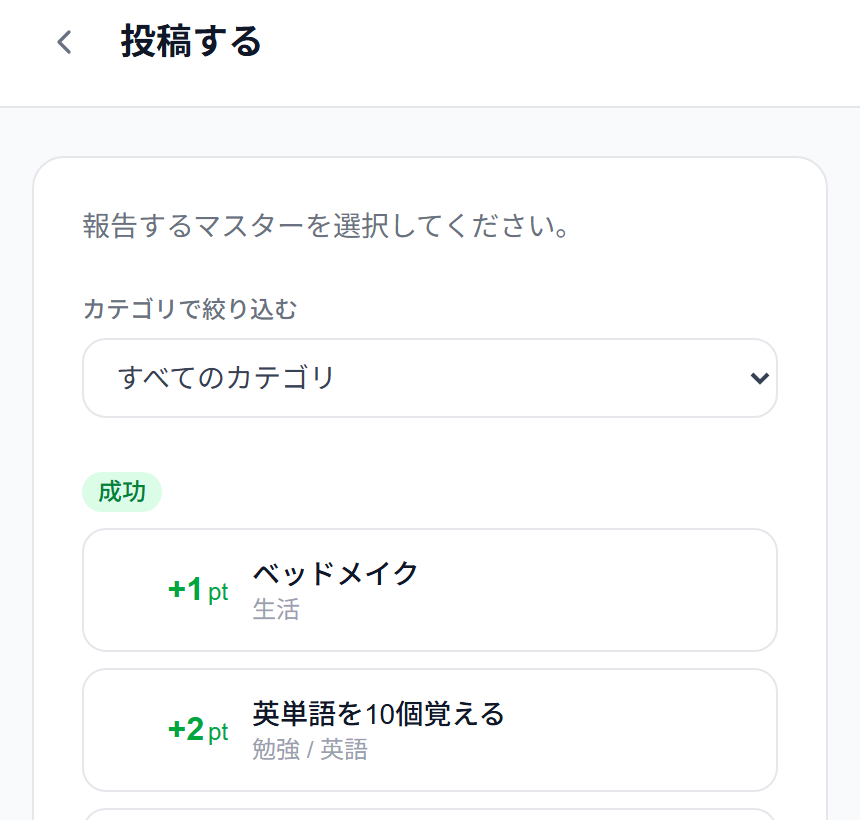Tap the +2 pt point indicator
Screen dimensions: 860x820
(x=199, y=730)
